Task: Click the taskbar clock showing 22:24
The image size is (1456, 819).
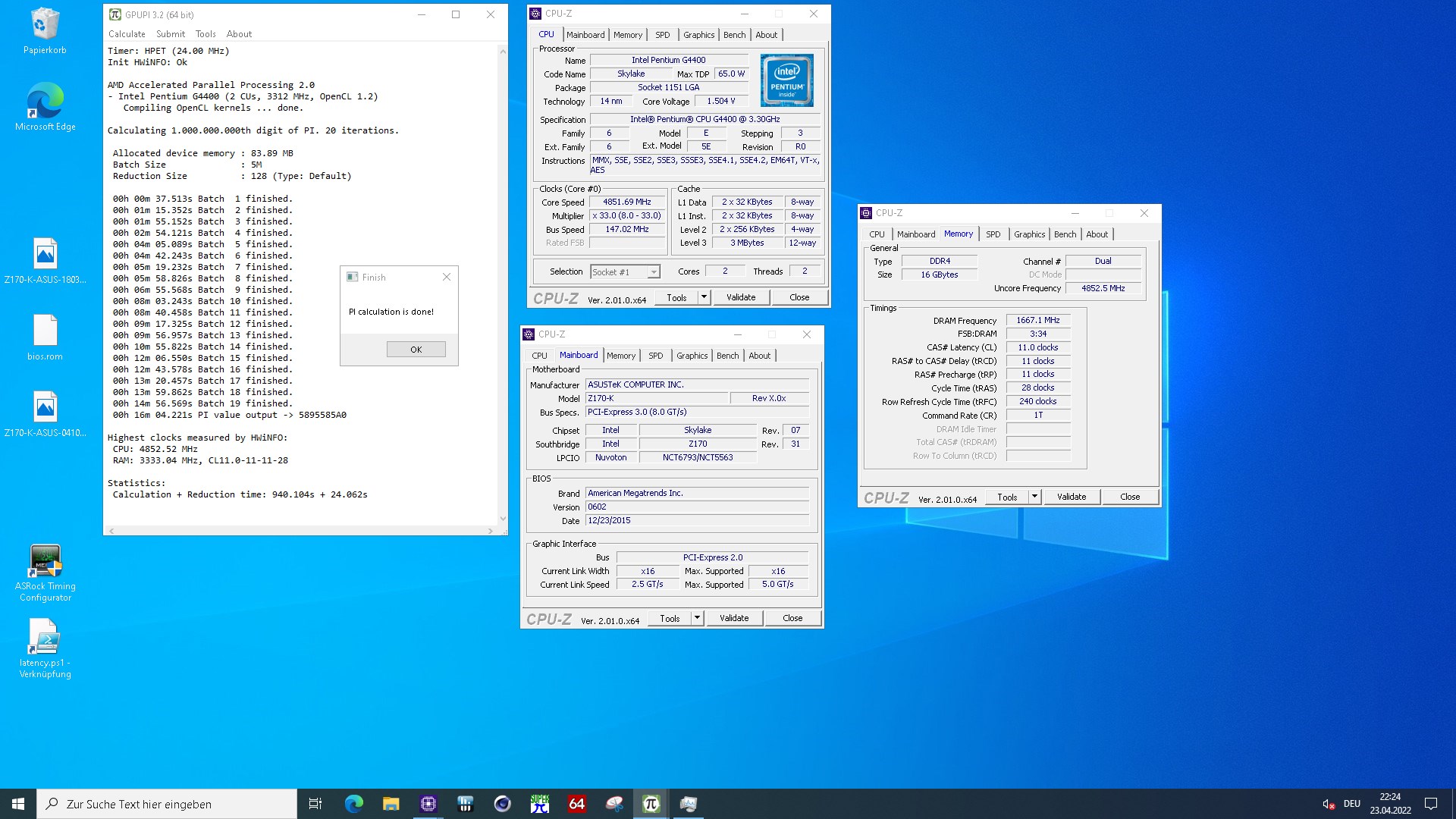Action: click(x=1390, y=804)
